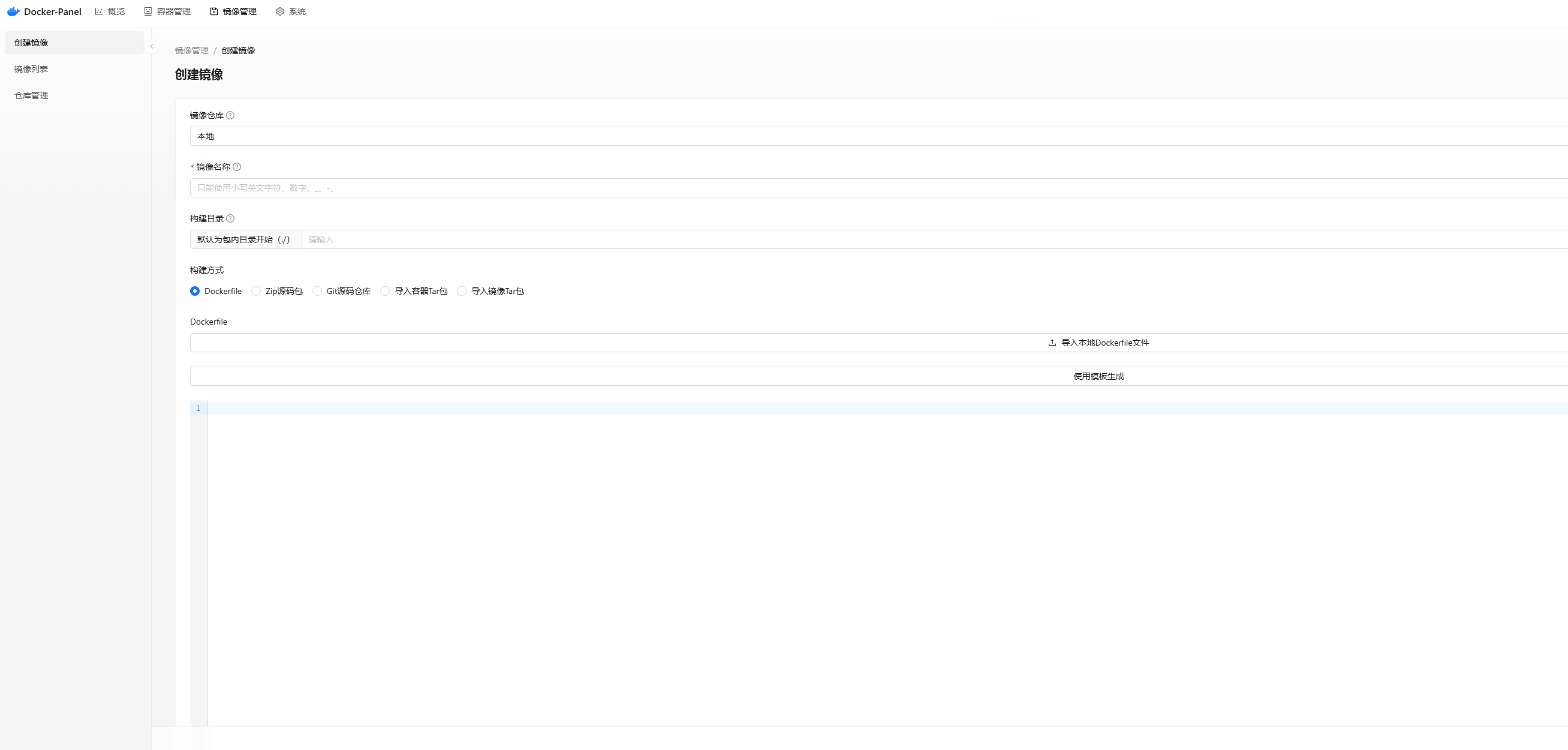Viewport: 1568px width, 750px height.
Task: Click the Docker-Panel title text
Action: tap(52, 11)
